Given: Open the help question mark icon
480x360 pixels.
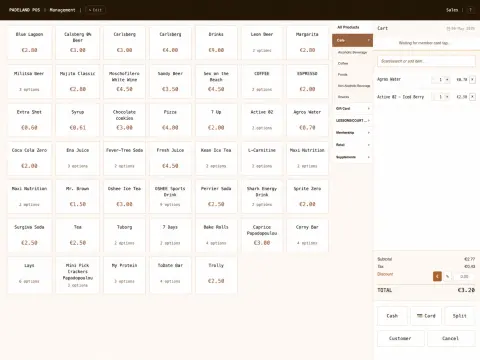Looking at the screenshot, I should coord(470,10).
